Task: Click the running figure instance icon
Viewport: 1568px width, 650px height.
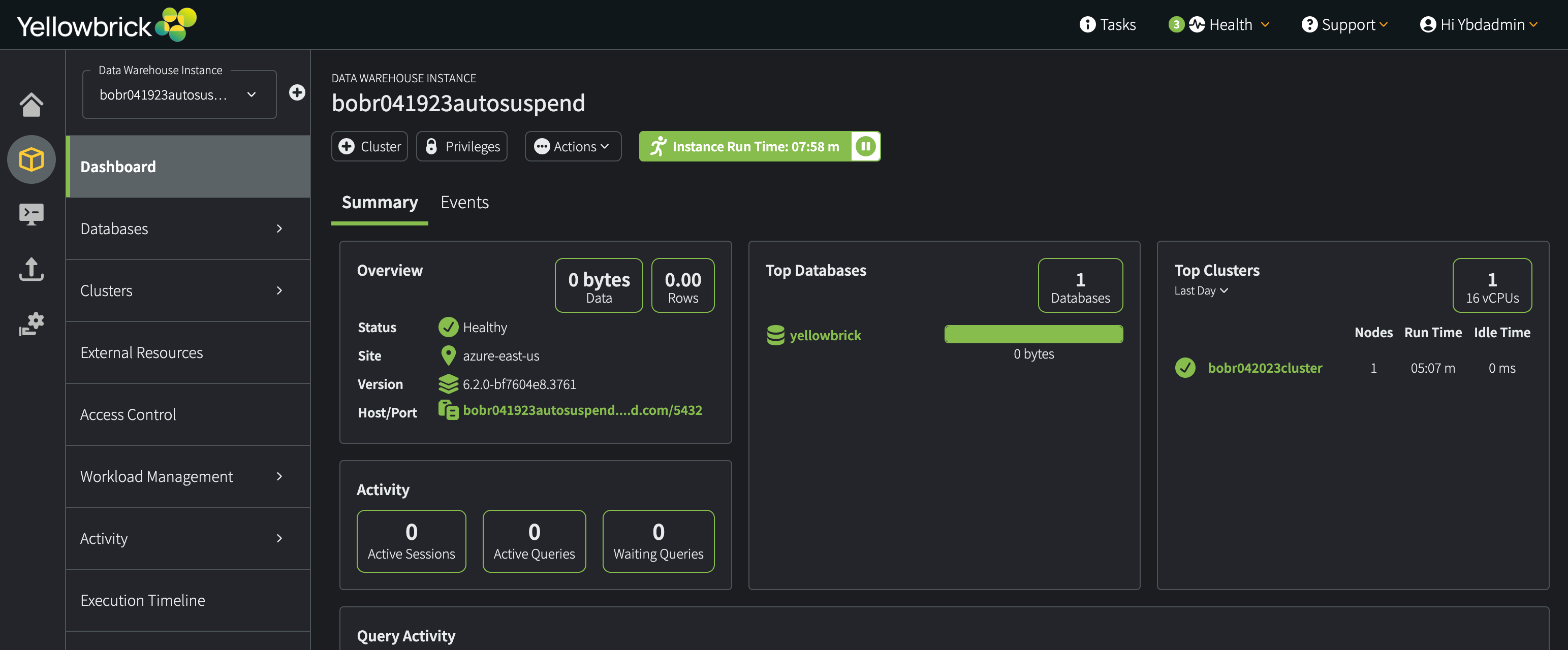Action: pyautogui.click(x=658, y=146)
